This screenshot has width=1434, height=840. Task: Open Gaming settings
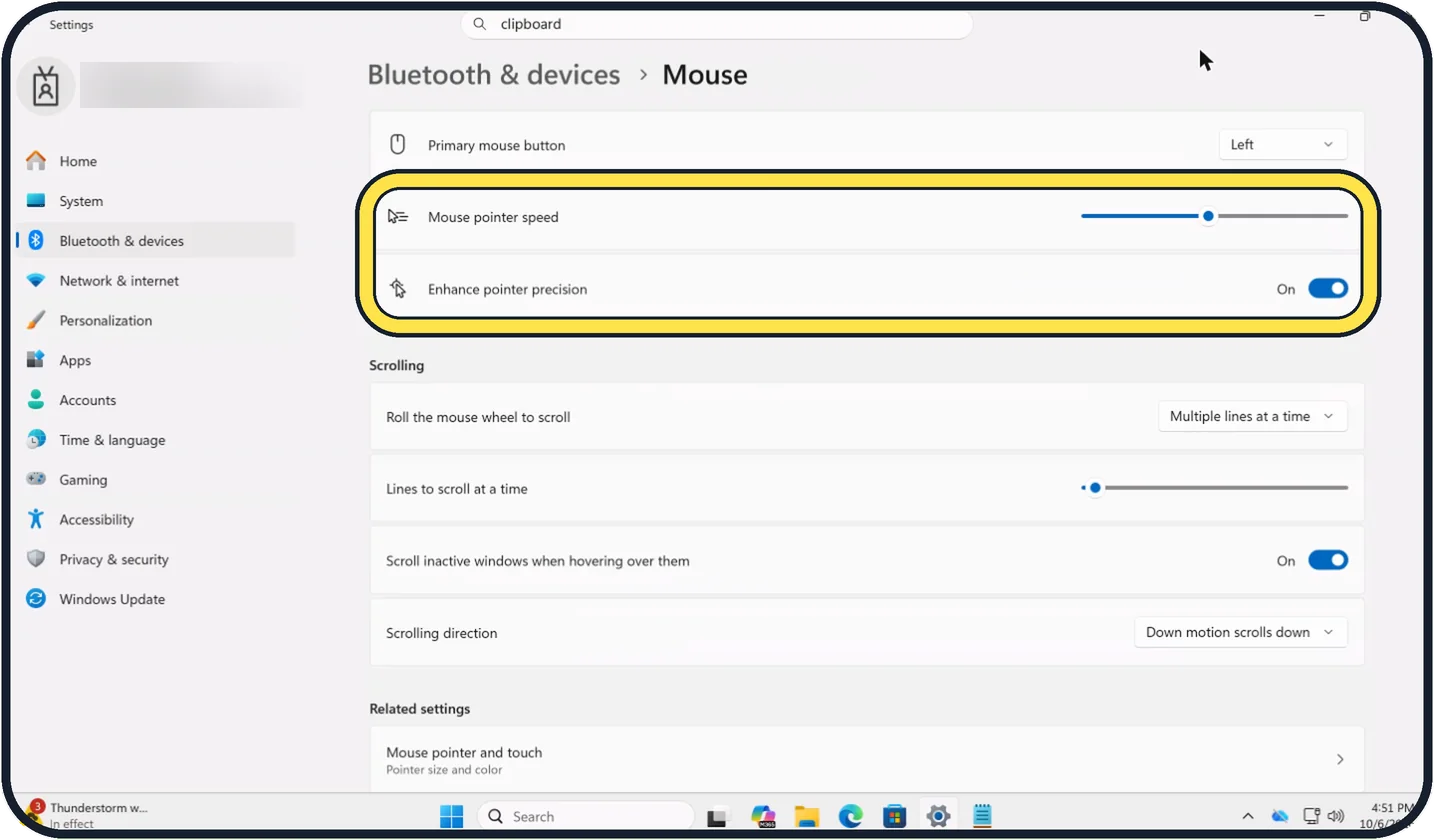point(83,480)
